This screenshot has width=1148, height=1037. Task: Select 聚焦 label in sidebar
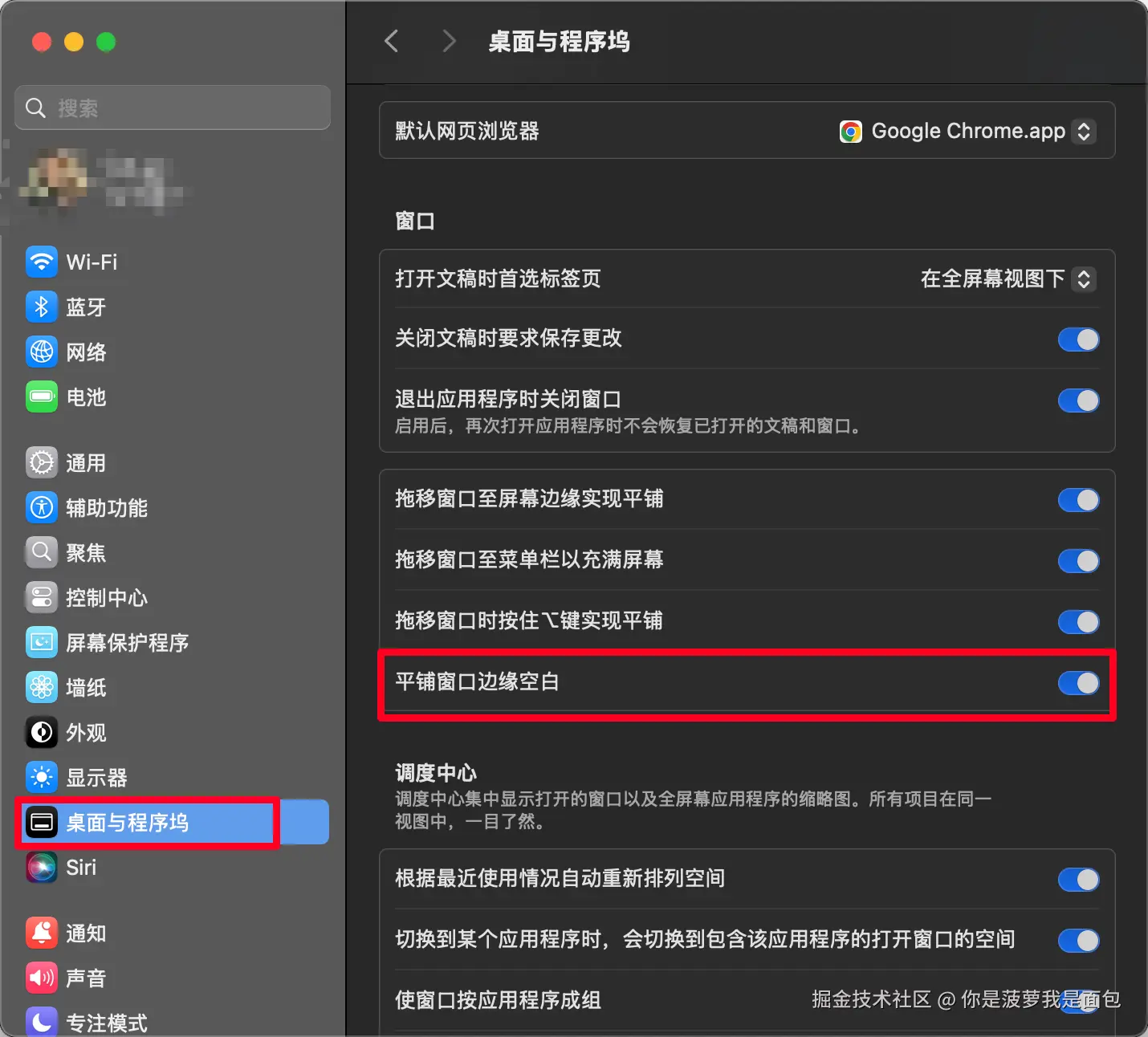click(86, 552)
